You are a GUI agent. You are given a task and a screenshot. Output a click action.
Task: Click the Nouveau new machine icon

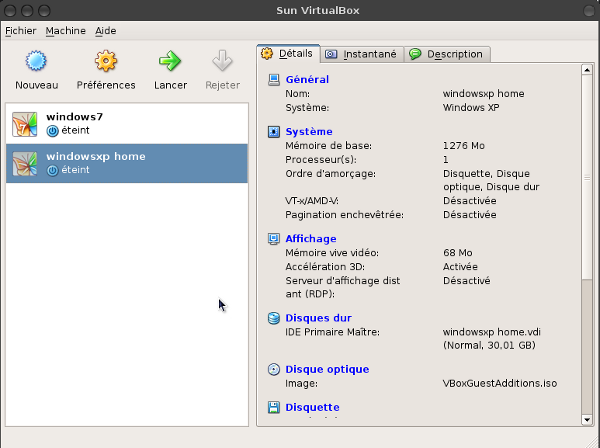[x=36, y=62]
